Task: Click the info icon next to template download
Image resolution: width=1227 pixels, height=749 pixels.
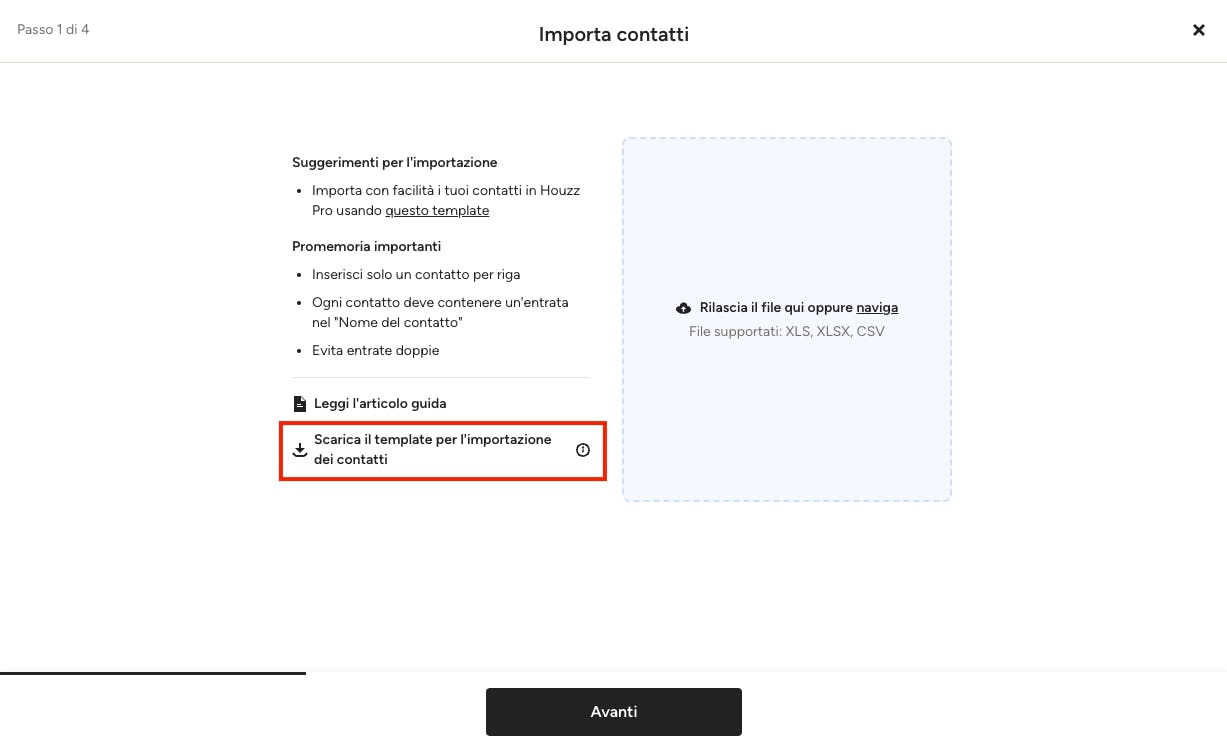Action: [x=583, y=450]
